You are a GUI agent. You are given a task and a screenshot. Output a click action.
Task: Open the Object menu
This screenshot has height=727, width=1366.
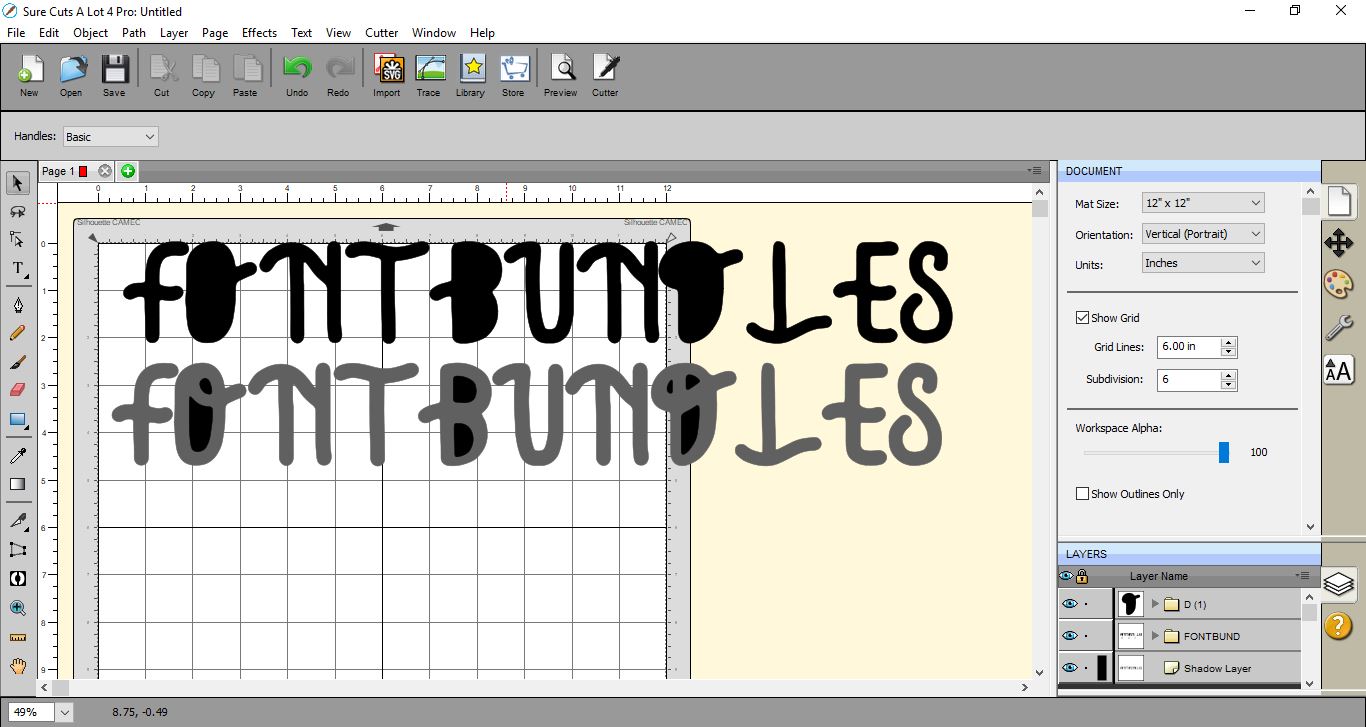tap(90, 33)
